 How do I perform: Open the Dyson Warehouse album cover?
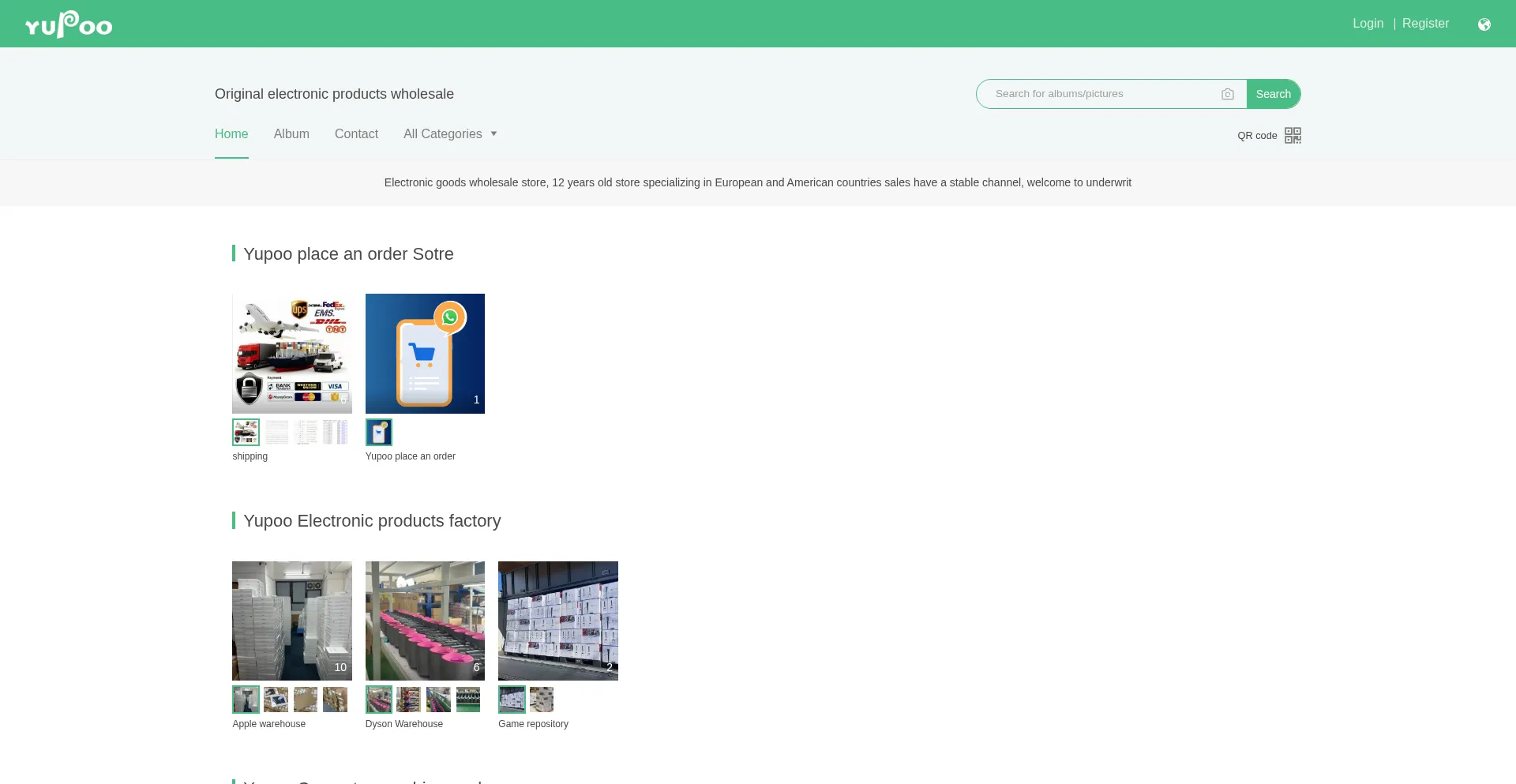(x=425, y=621)
